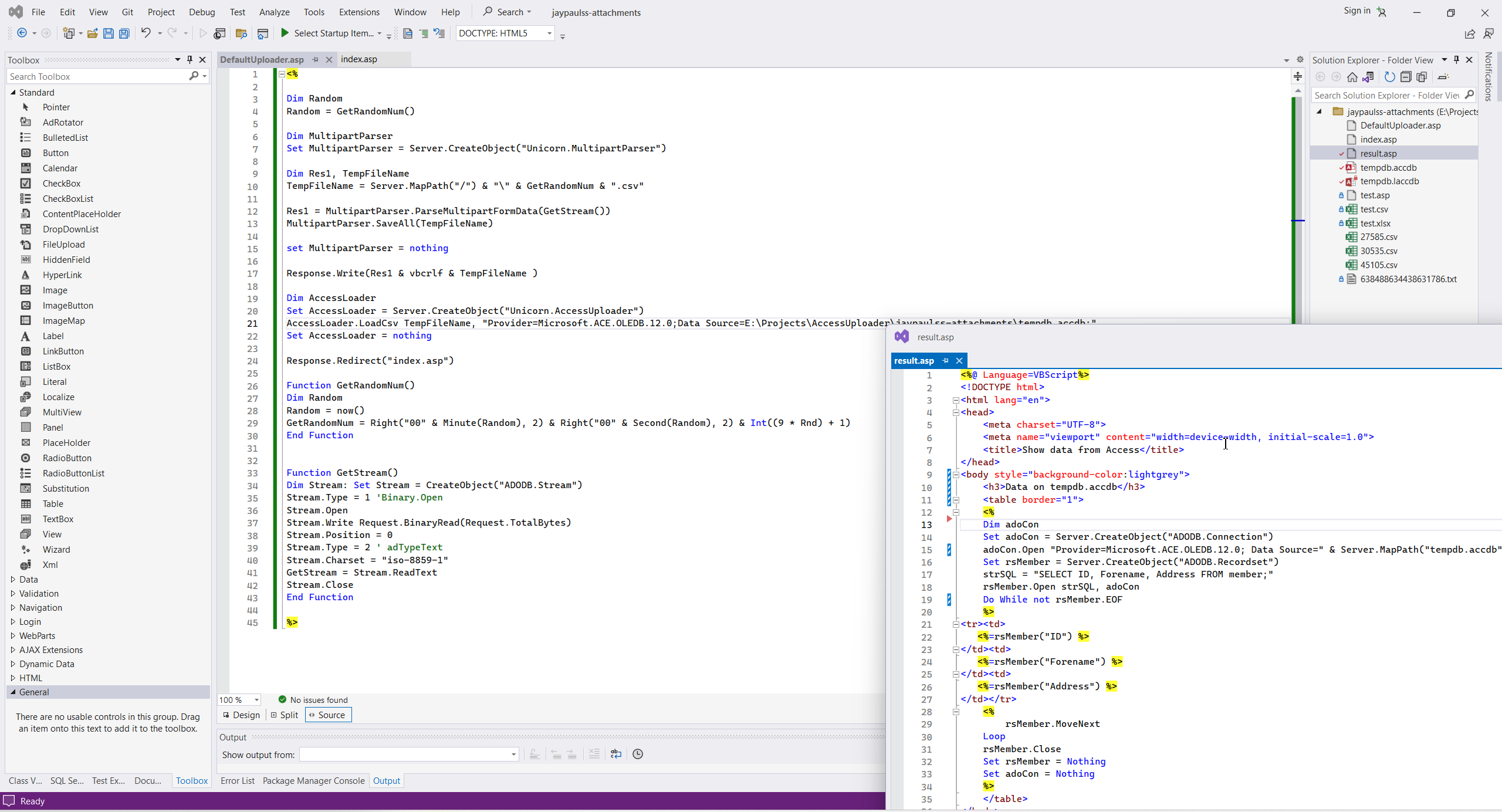Click the Solution Explorer Home icon

1352,77
